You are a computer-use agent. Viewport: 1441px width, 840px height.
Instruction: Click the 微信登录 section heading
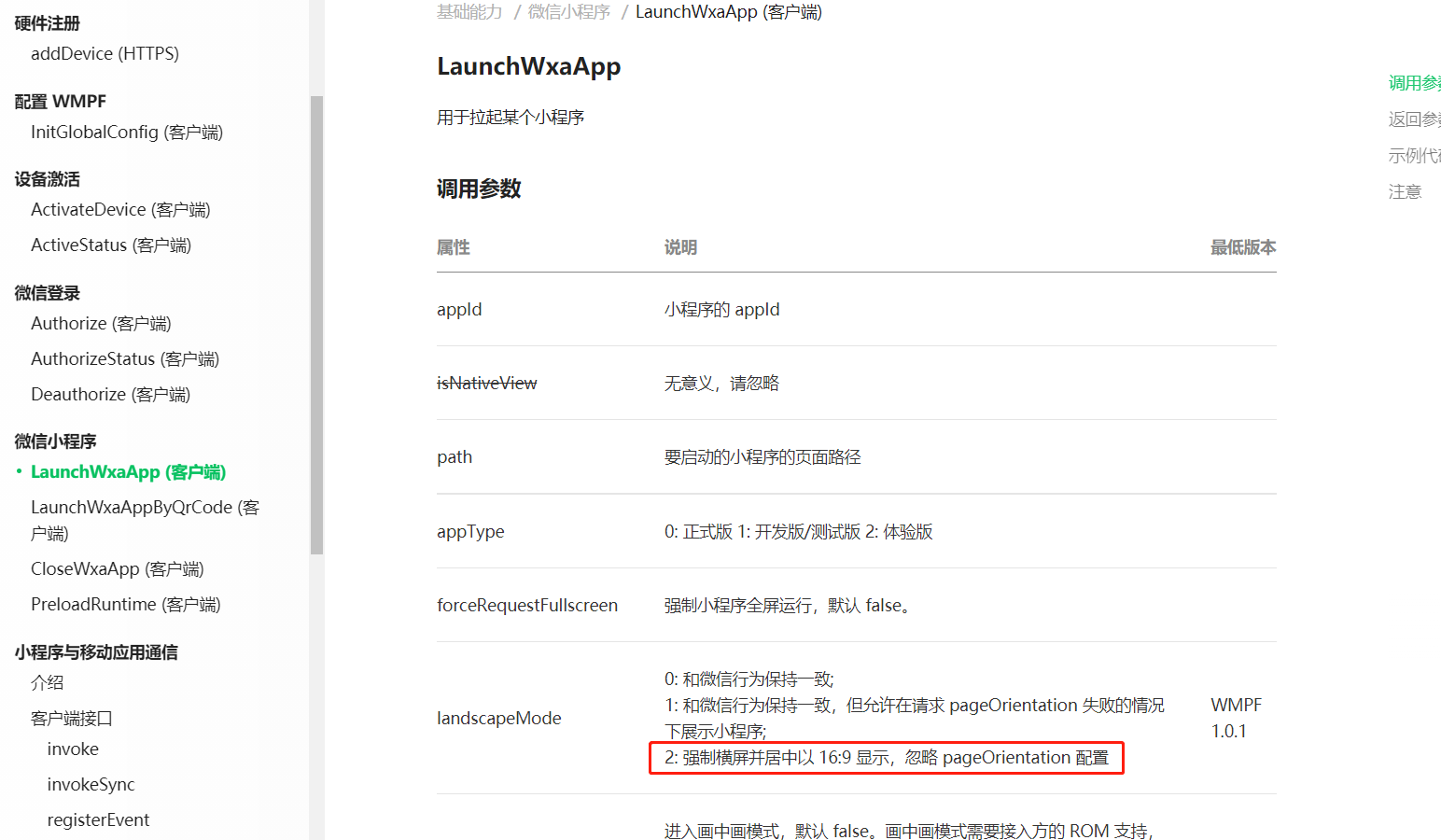point(48,293)
